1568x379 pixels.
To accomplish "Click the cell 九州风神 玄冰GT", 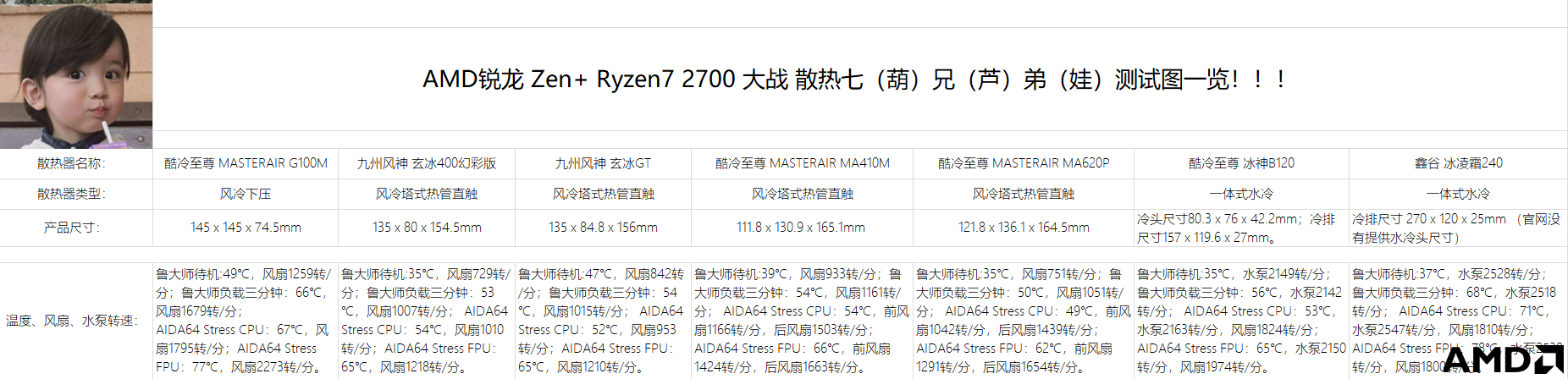I will point(603,163).
